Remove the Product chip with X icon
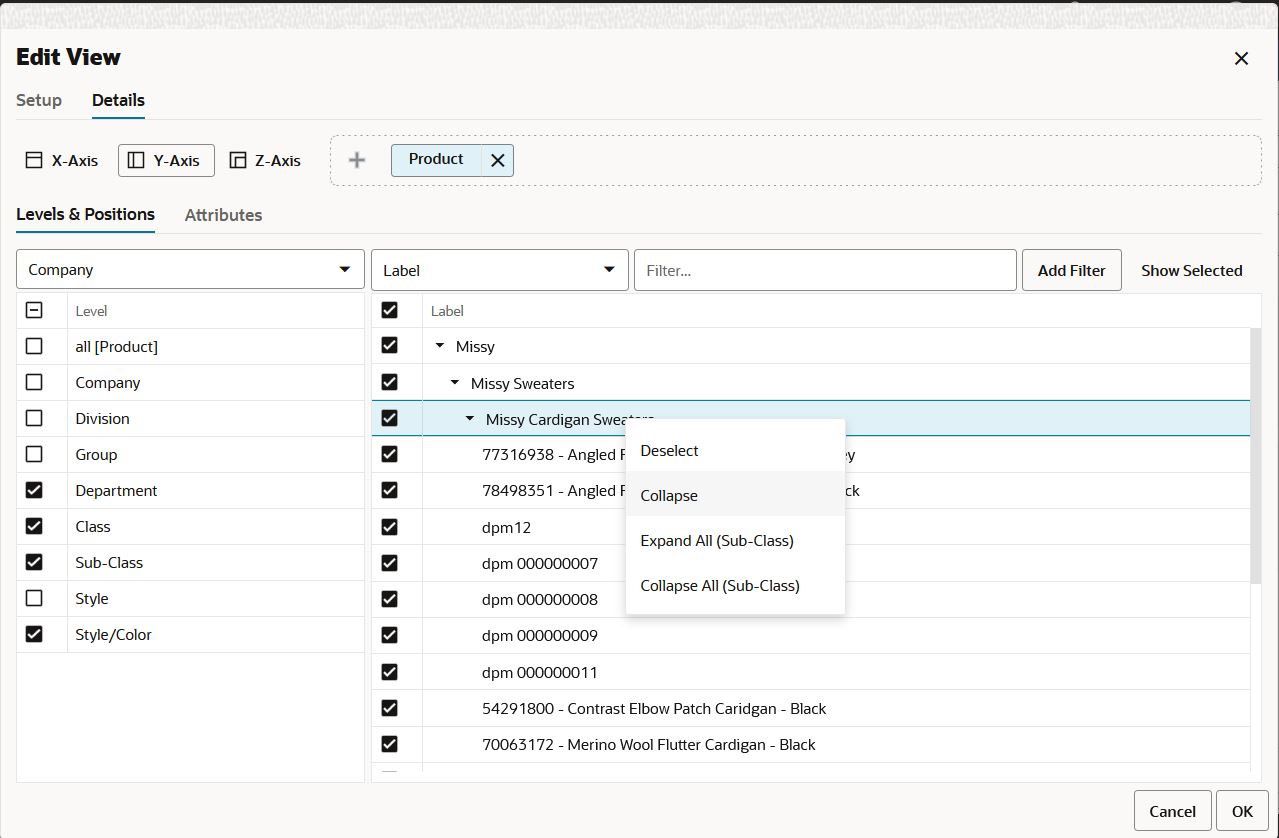 click(497, 160)
